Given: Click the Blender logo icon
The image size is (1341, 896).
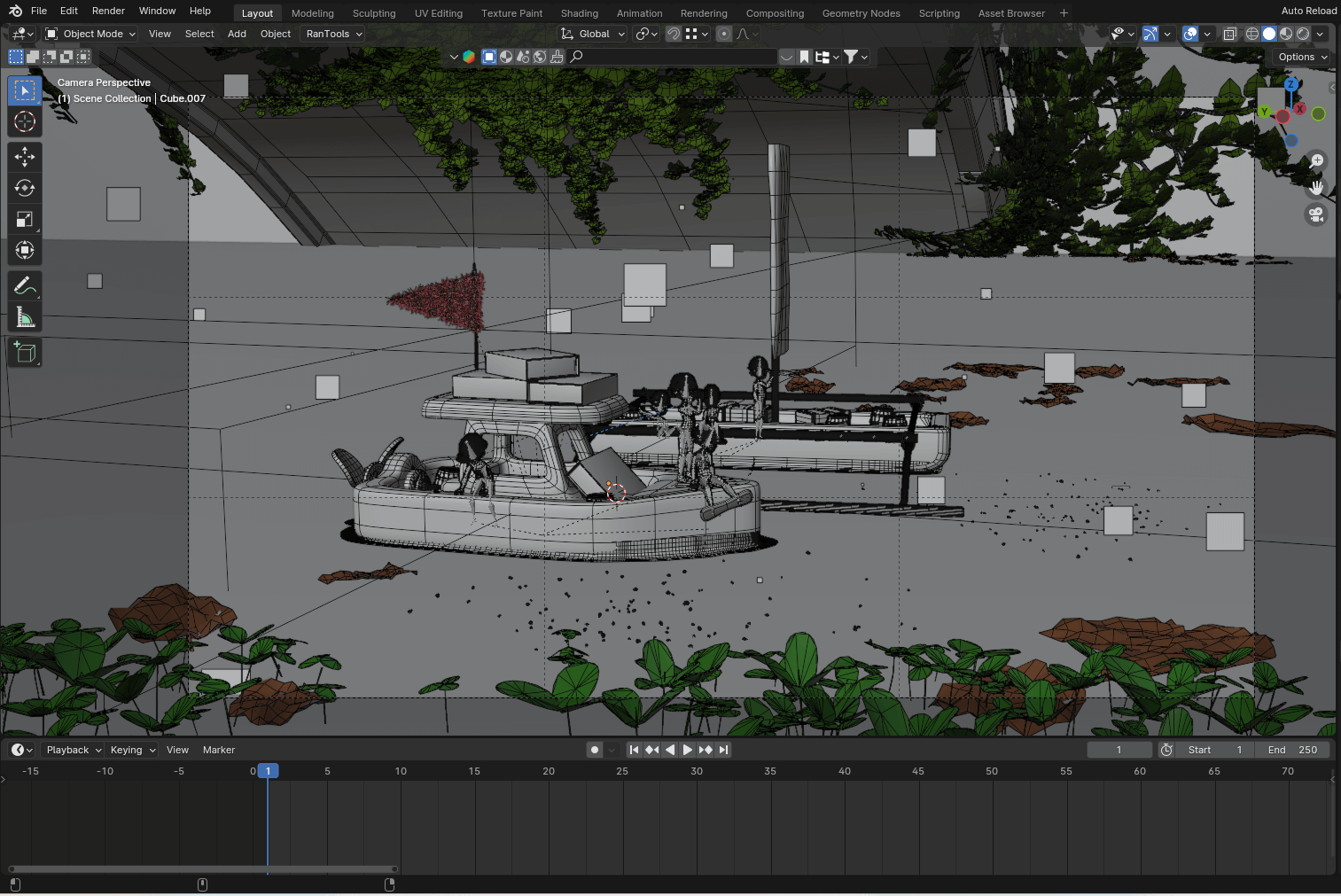Looking at the screenshot, I should [16, 11].
